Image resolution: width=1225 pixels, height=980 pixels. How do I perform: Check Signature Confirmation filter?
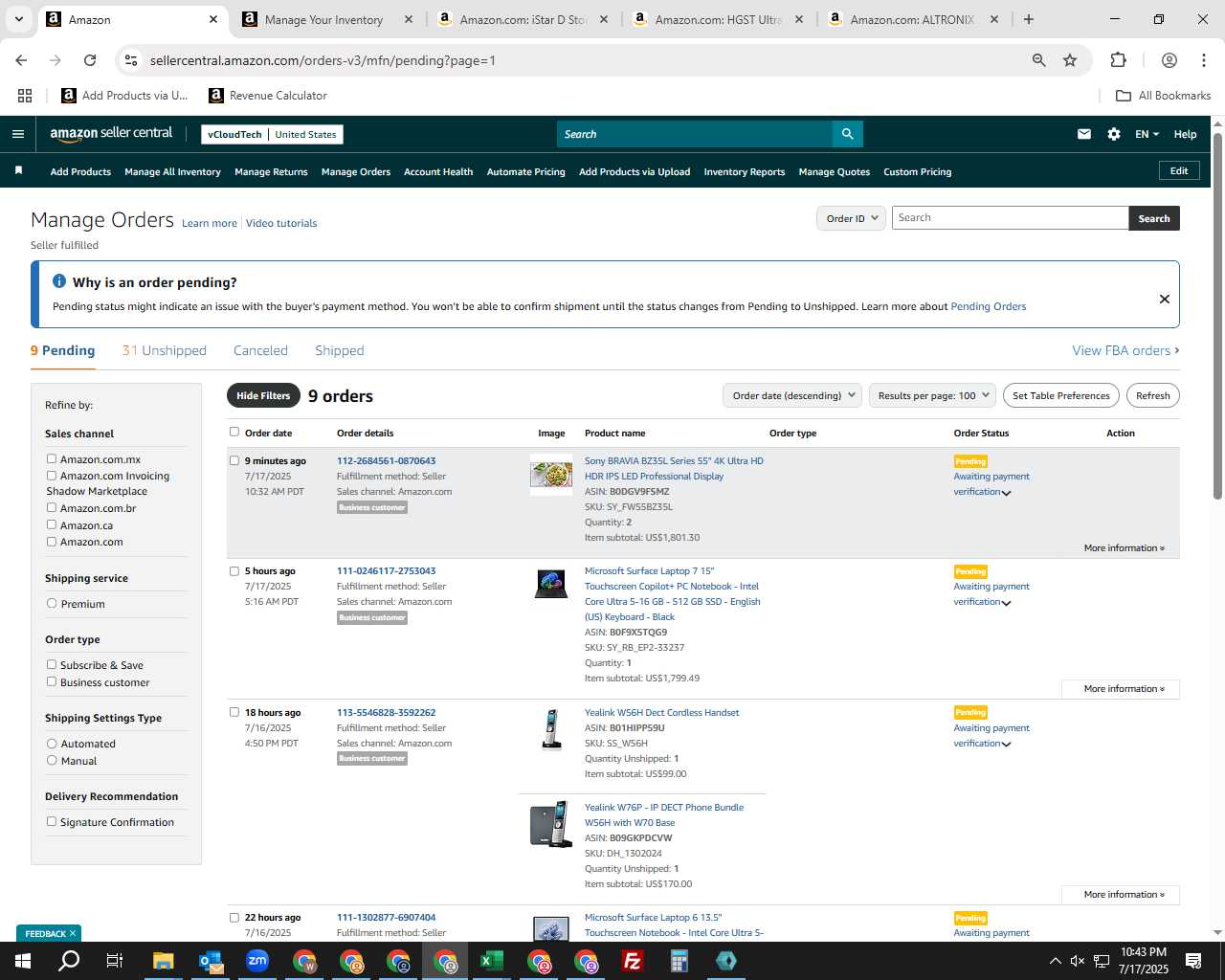(x=52, y=821)
